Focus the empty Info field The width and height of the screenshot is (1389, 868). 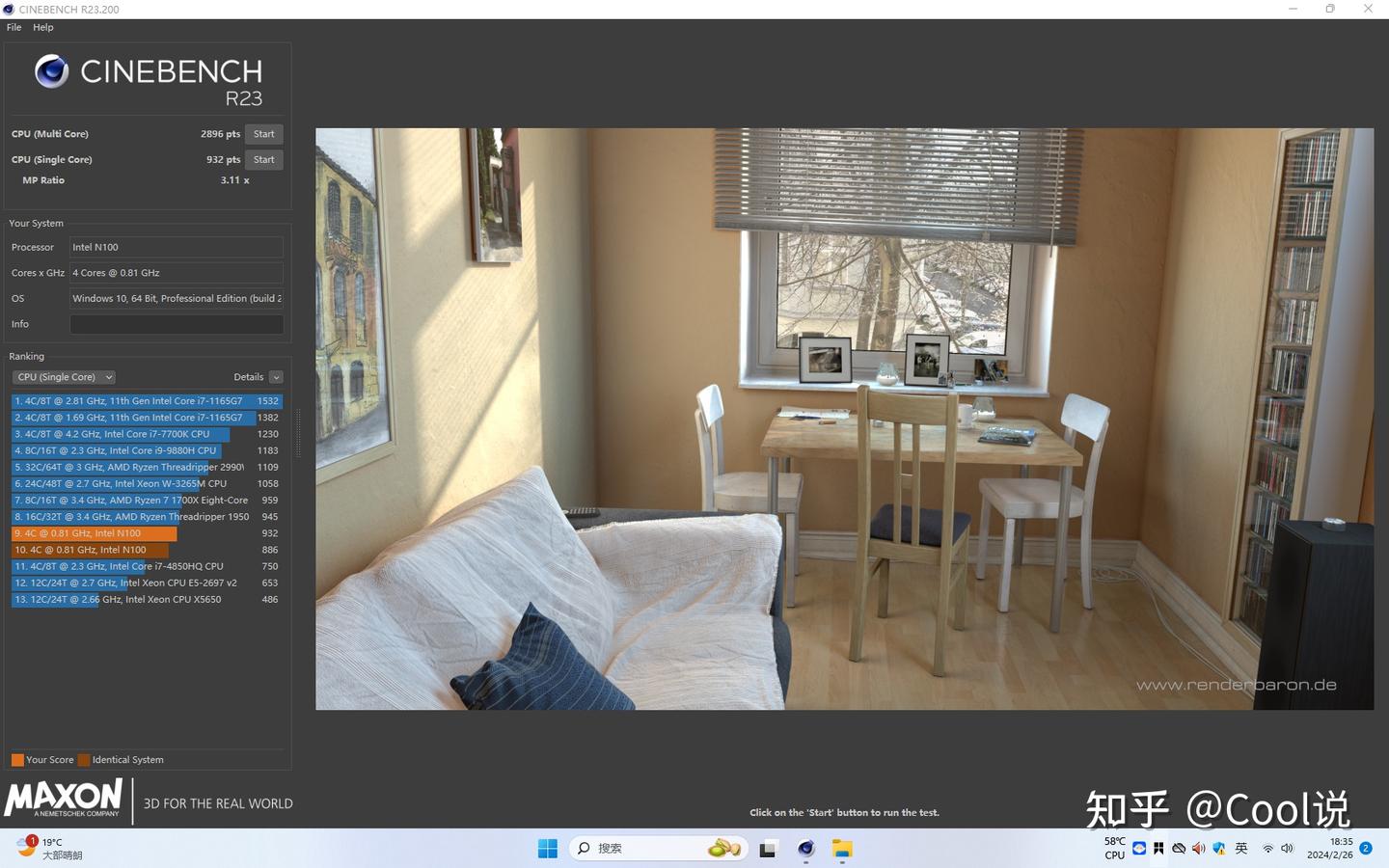[x=177, y=324]
